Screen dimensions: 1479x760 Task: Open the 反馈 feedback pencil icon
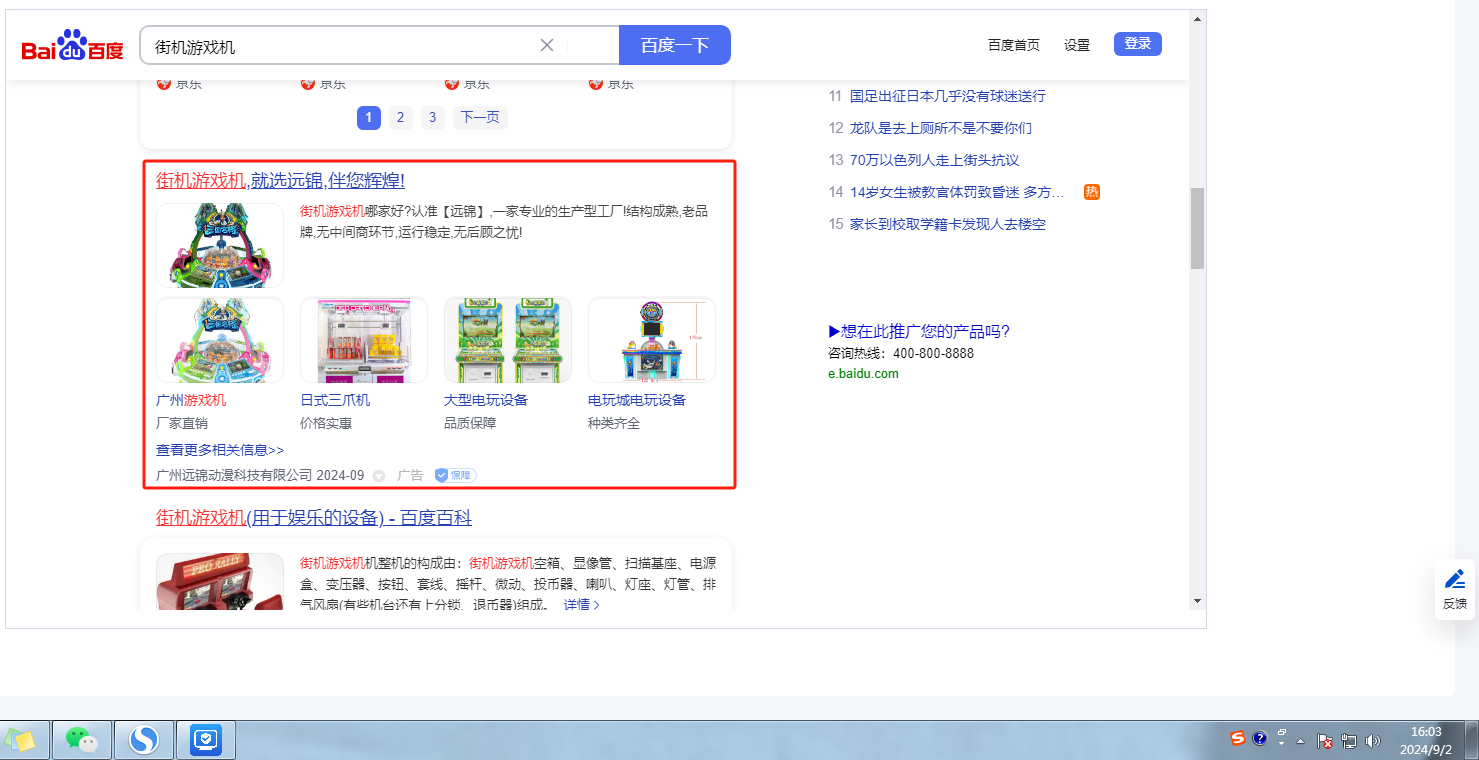coord(1455,589)
